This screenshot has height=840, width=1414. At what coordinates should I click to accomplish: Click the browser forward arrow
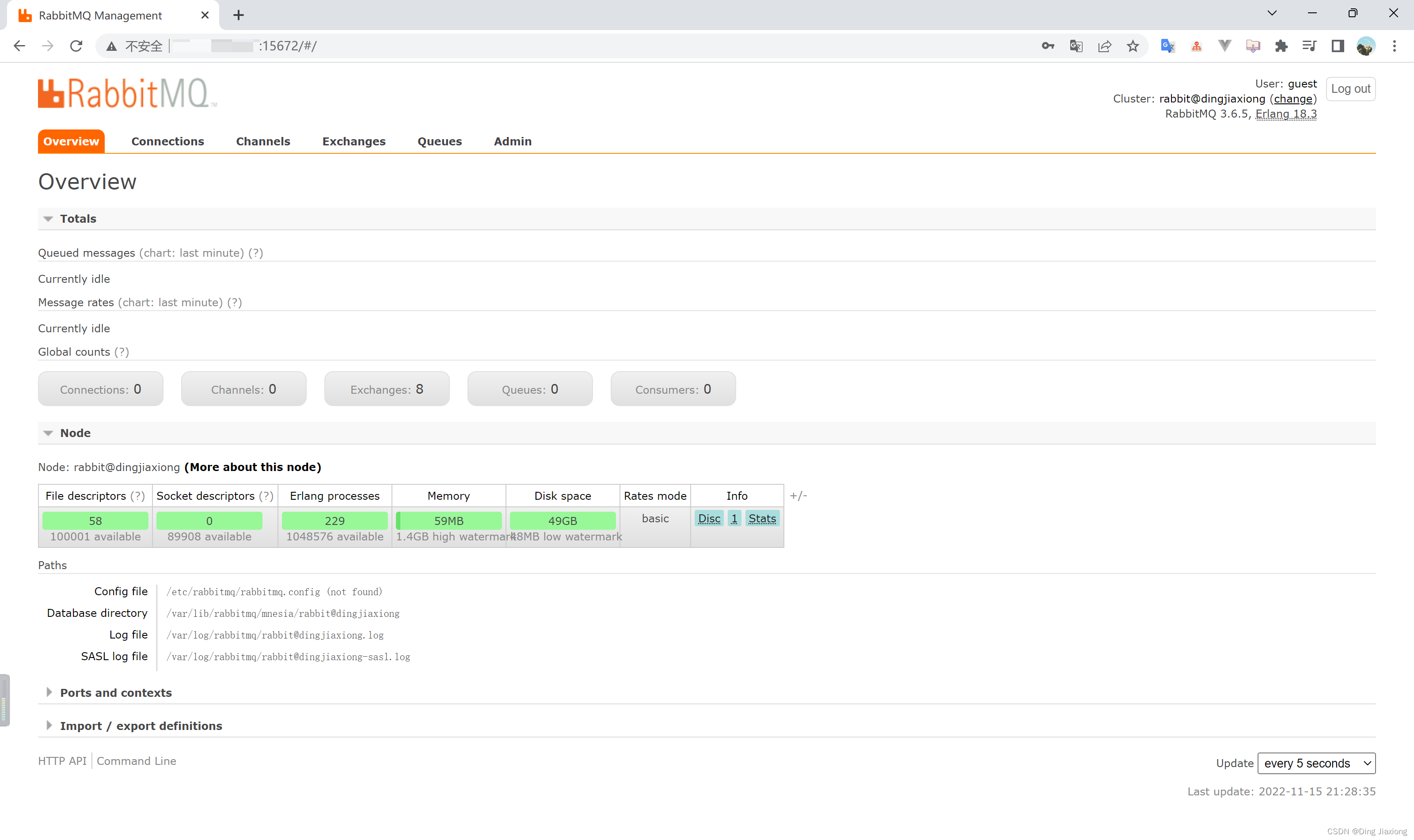coord(48,46)
